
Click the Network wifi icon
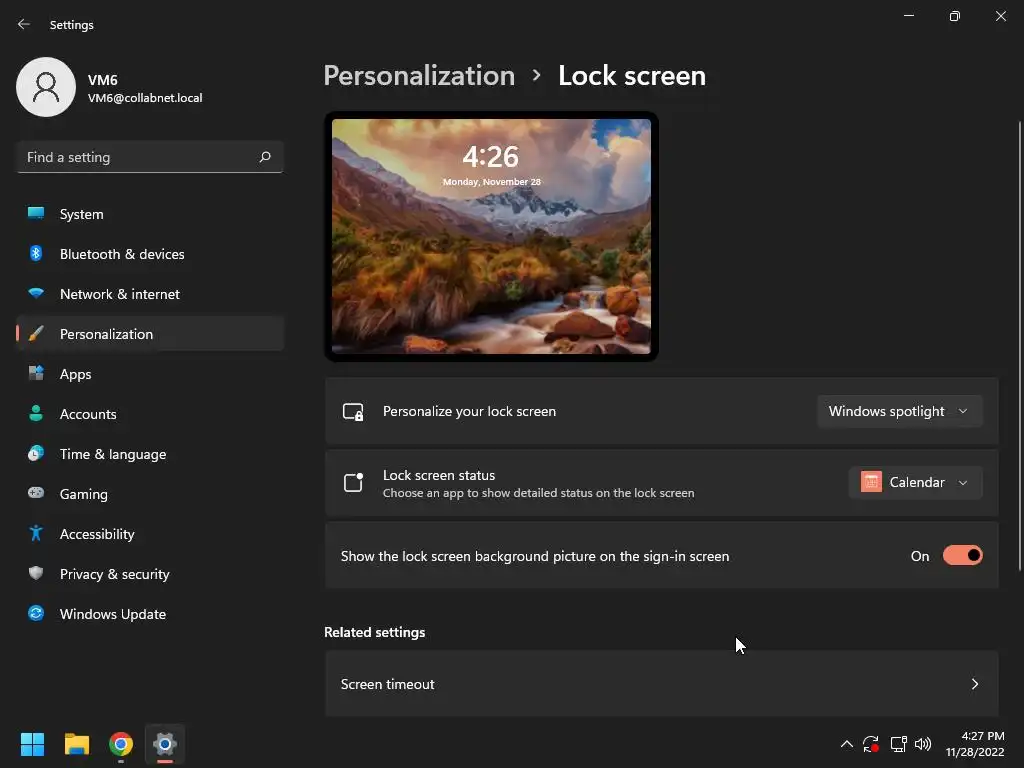point(36,294)
